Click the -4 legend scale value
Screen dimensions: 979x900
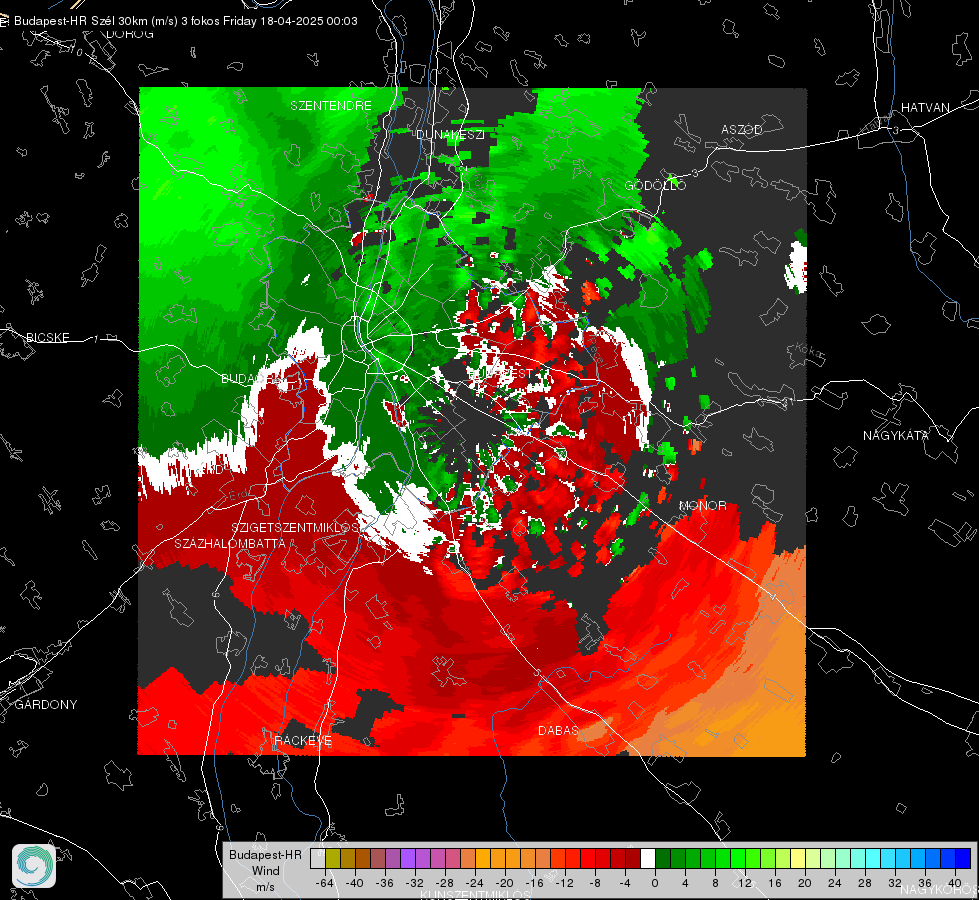pos(624,883)
